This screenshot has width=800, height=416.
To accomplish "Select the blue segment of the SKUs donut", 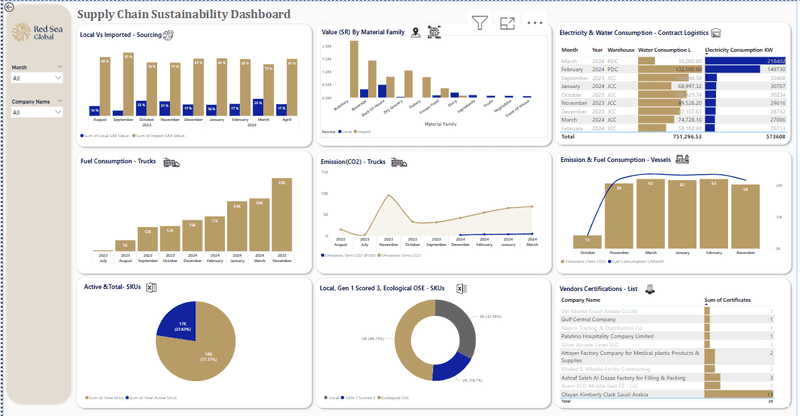I will point(449,369).
